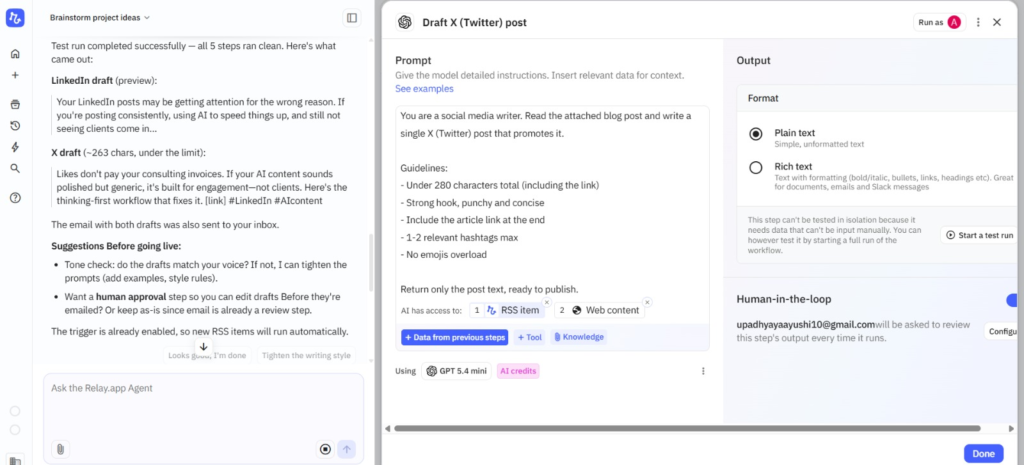Open the Run as account selector
This screenshot has width=1024, height=465.
point(940,22)
